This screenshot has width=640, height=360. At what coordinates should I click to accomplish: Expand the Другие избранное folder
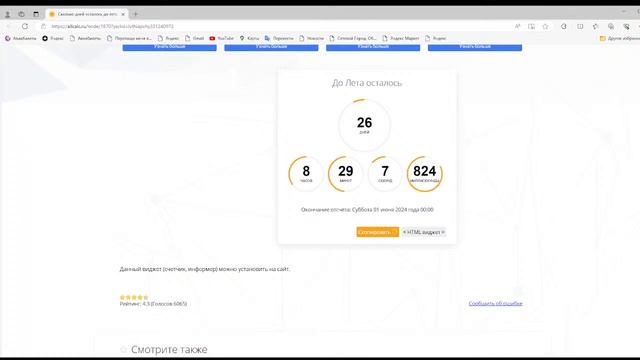[620, 38]
